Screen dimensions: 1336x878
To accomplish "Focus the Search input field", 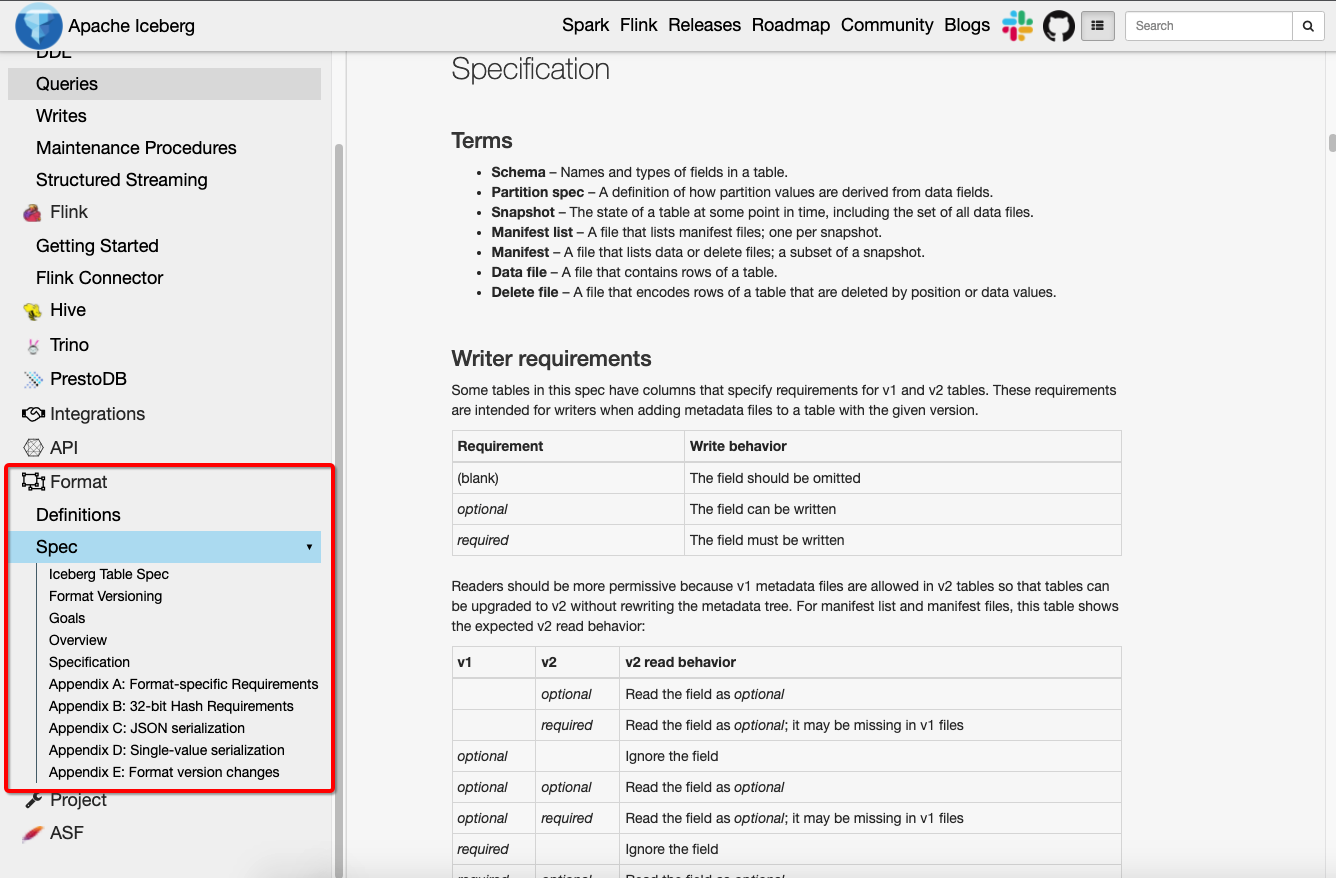I will 1208,26.
